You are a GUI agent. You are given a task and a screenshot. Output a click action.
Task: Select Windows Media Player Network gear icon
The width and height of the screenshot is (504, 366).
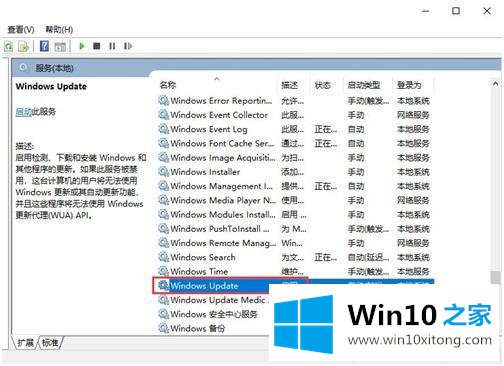(163, 200)
